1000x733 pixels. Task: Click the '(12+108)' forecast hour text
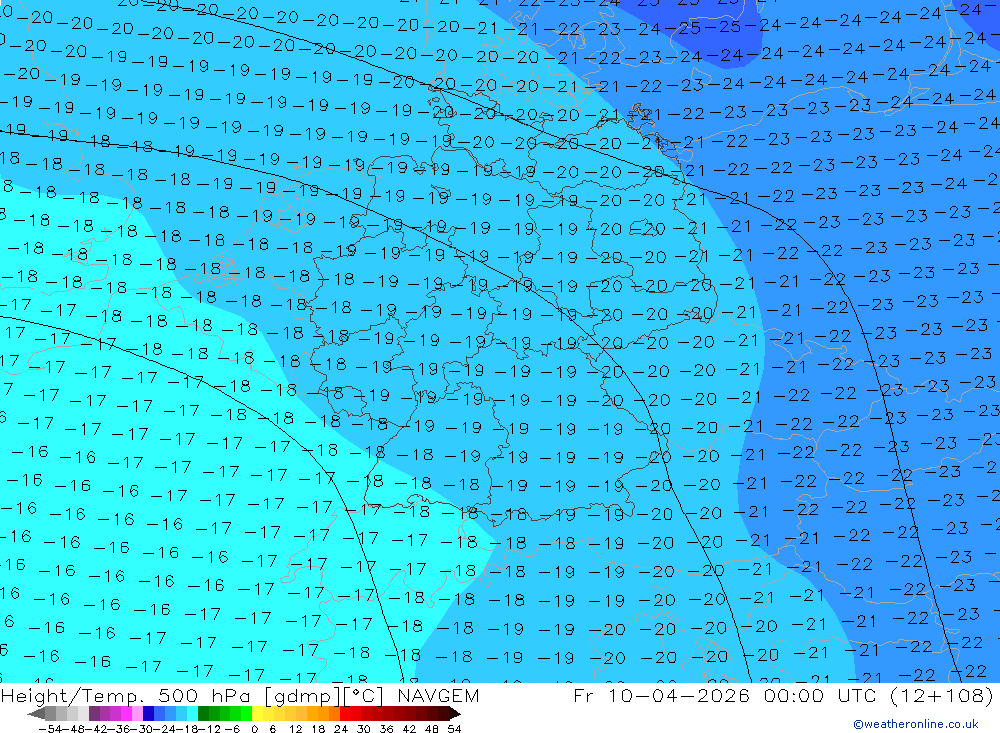point(941,695)
